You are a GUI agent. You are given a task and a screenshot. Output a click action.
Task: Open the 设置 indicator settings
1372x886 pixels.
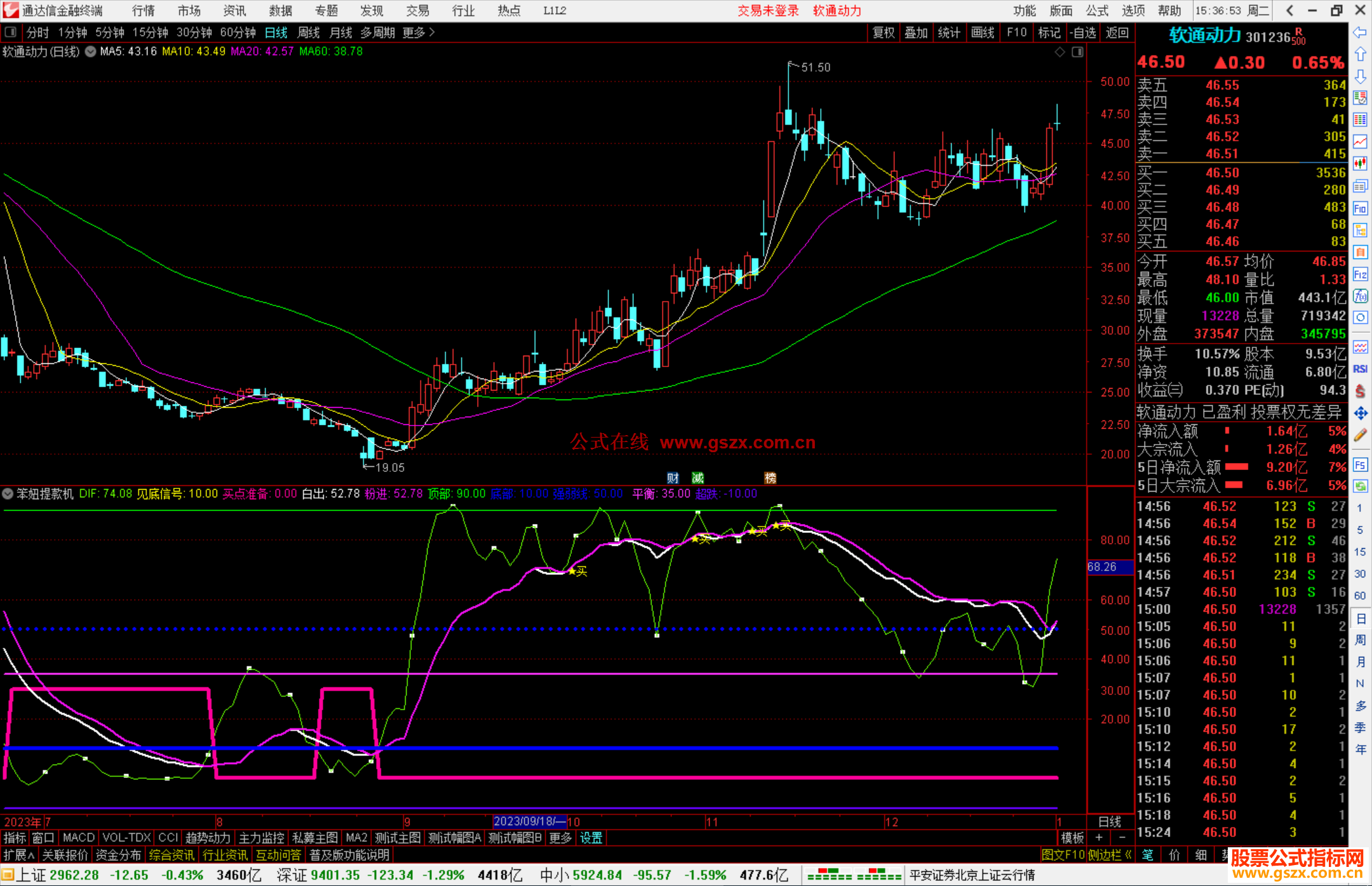[x=591, y=838]
